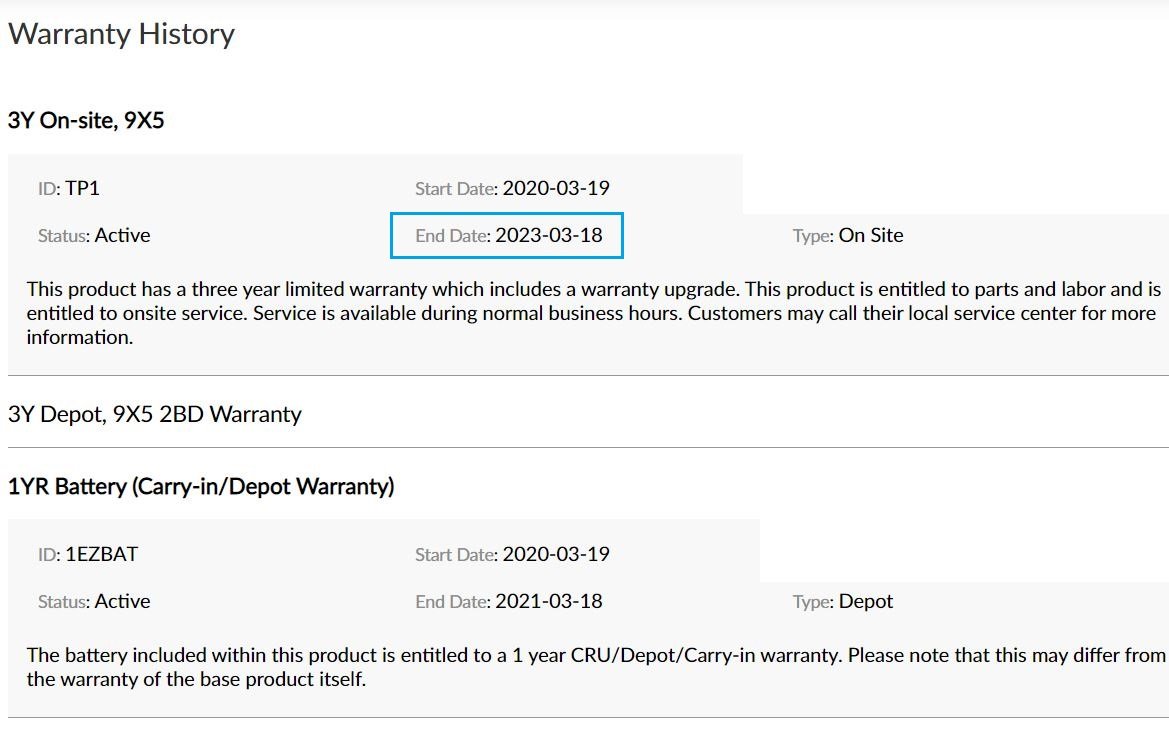Collapse the 1YR Battery warranty section
The height and width of the screenshot is (731, 1169).
click(x=201, y=486)
